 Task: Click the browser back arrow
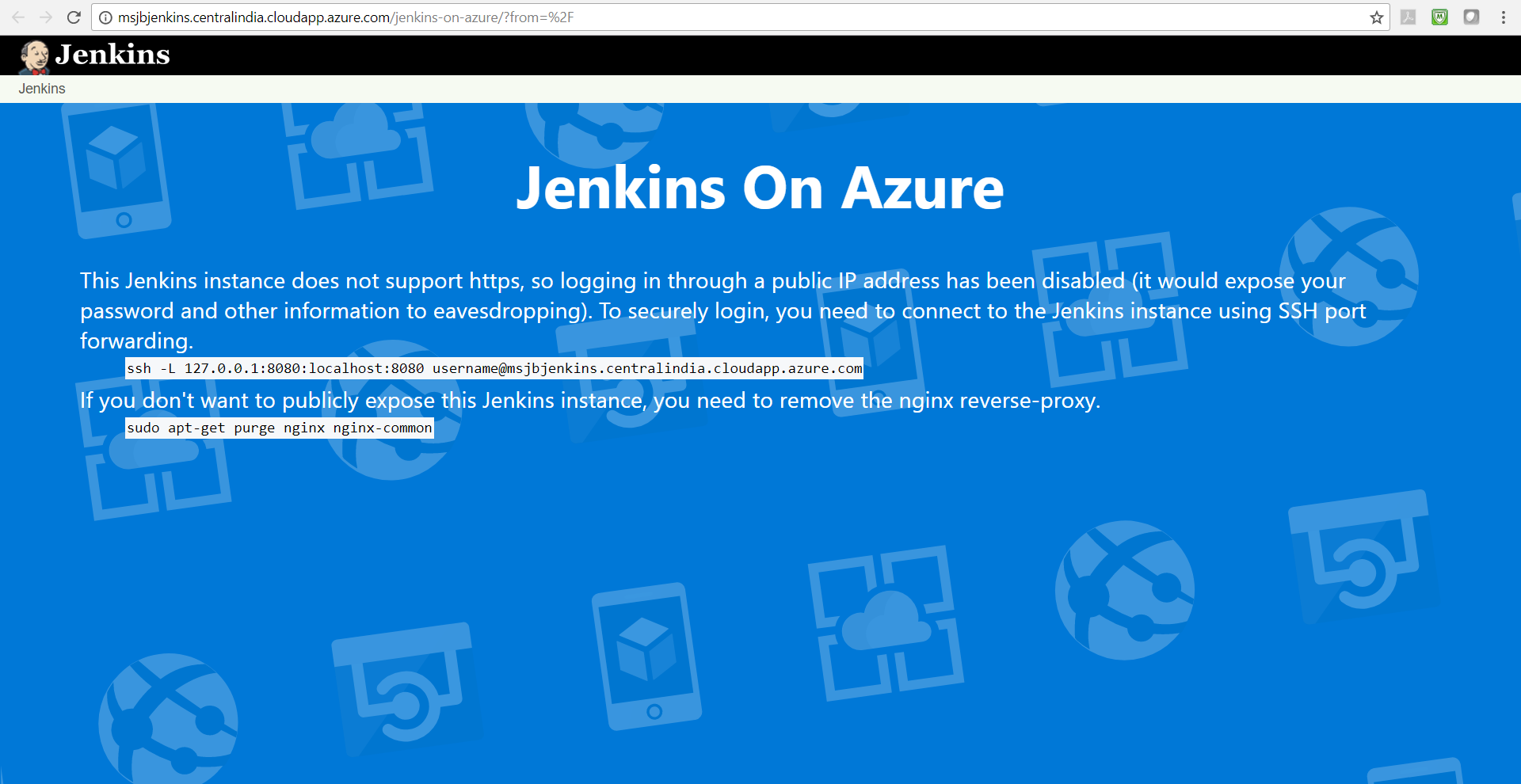pos(18,17)
